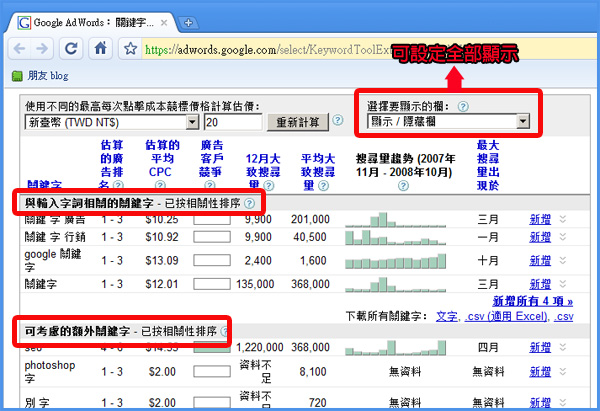The width and height of the screenshot is (600, 411).
Task: Open help icon under 12月大致搜尋量 header
Action: click(269, 186)
